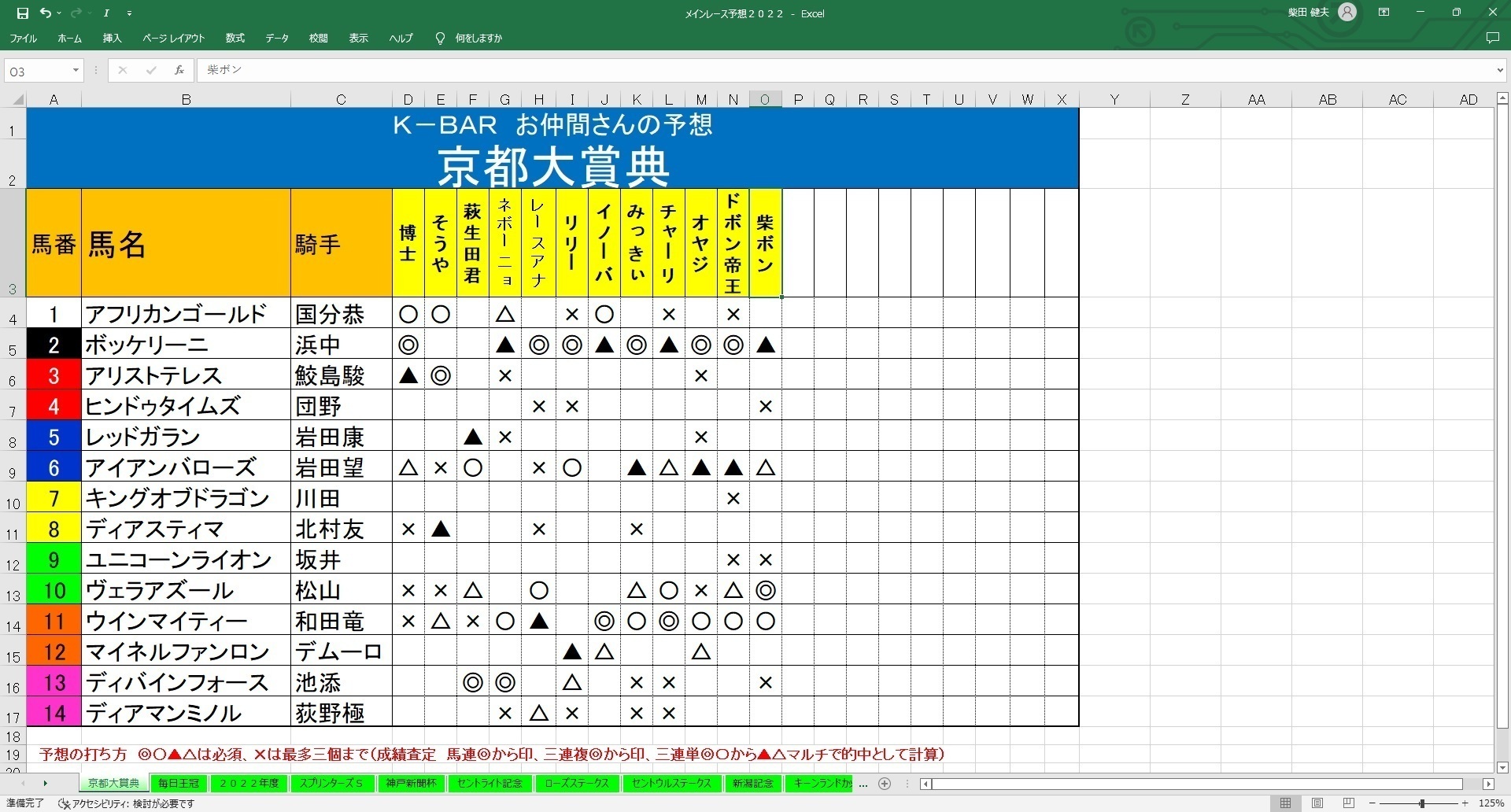The image size is (1511, 812).
Task: Click the horizontal scrollbar right arrow
Action: [1488, 784]
